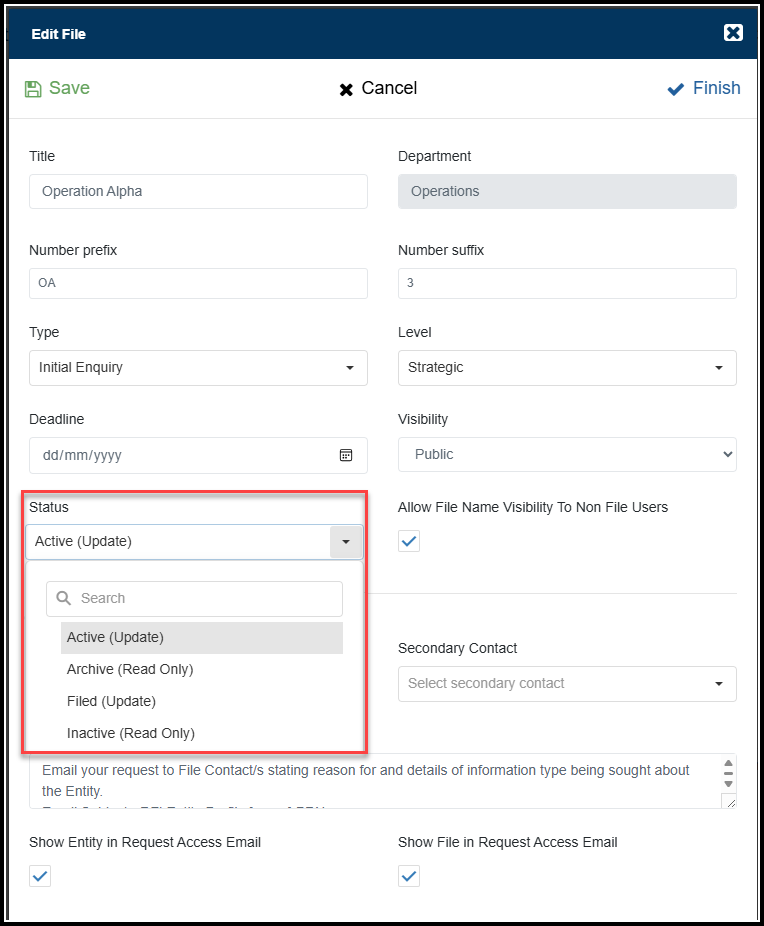Click the Finish checkmark icon

pyautogui.click(x=676, y=90)
